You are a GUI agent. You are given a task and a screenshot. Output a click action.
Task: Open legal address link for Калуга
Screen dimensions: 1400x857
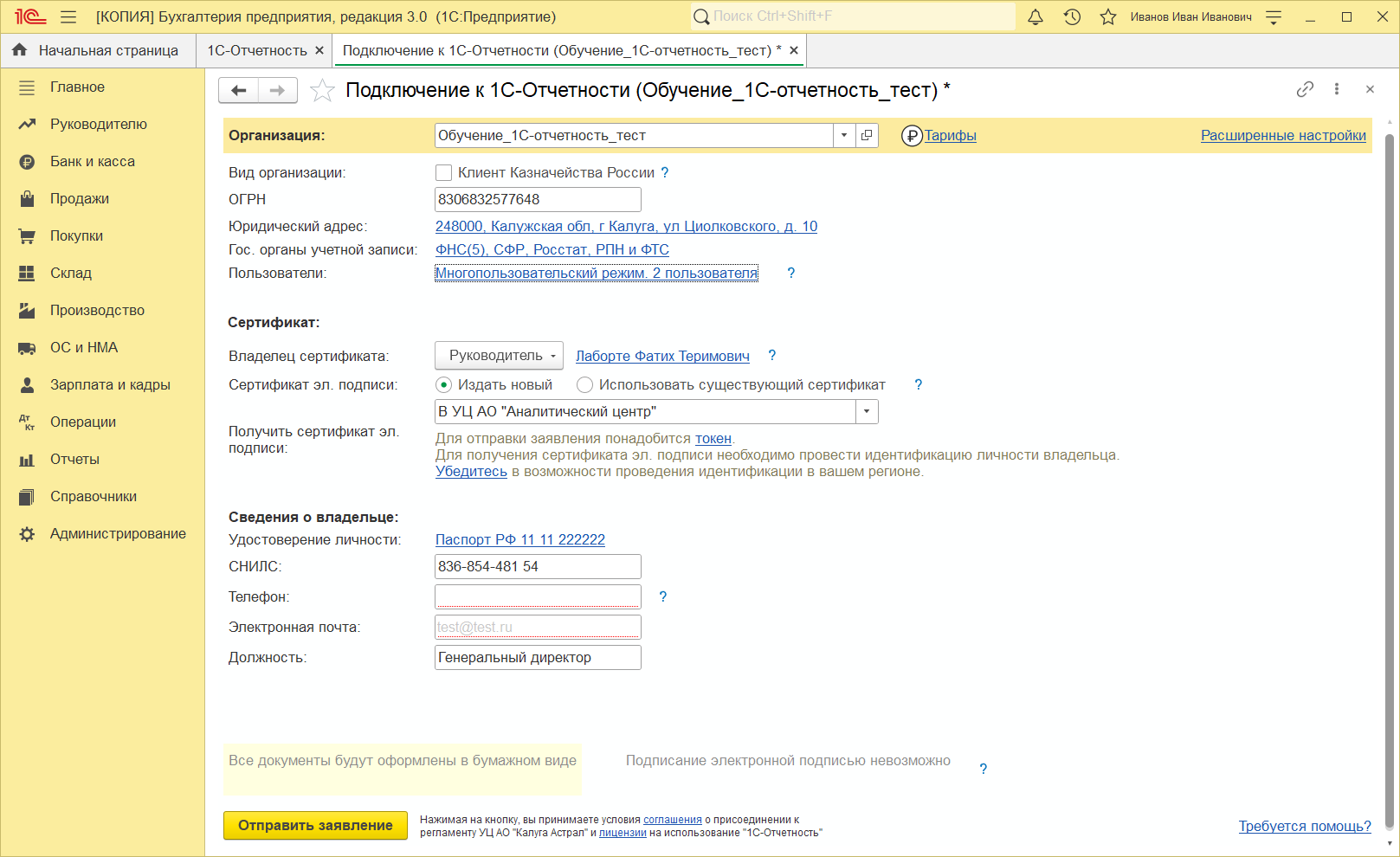tap(626, 227)
